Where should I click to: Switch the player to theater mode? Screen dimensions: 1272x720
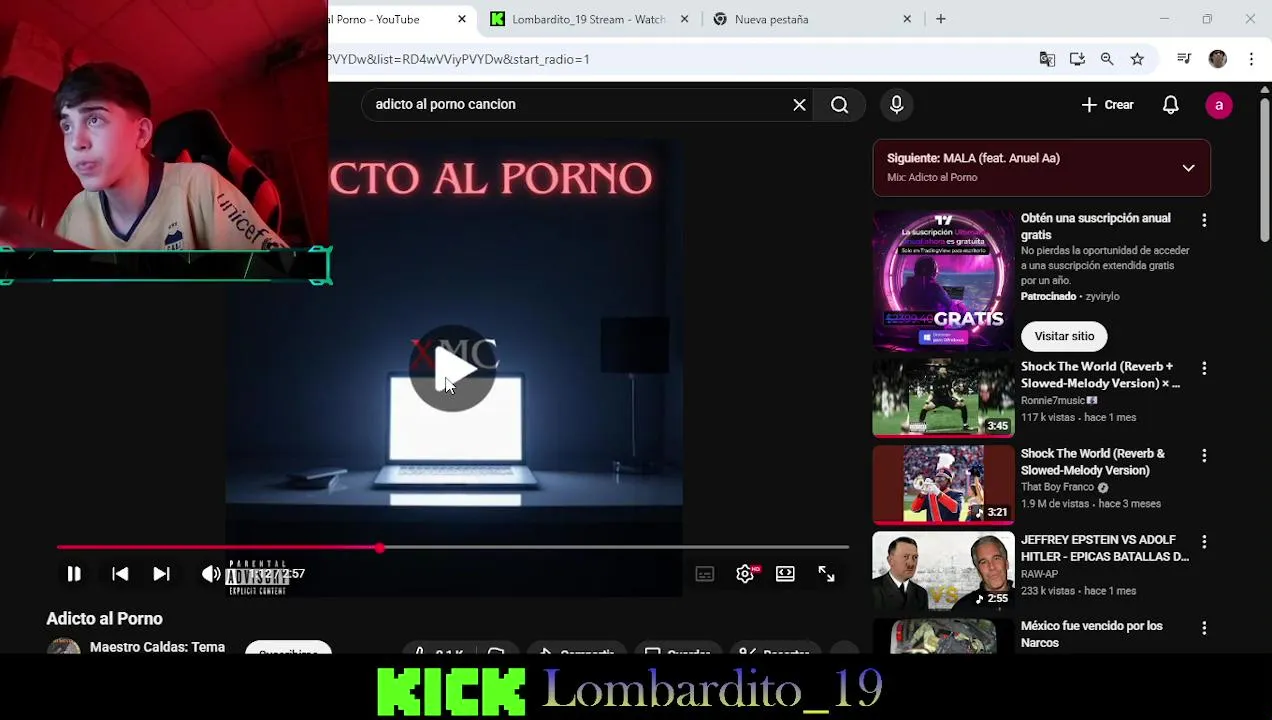tap(785, 574)
